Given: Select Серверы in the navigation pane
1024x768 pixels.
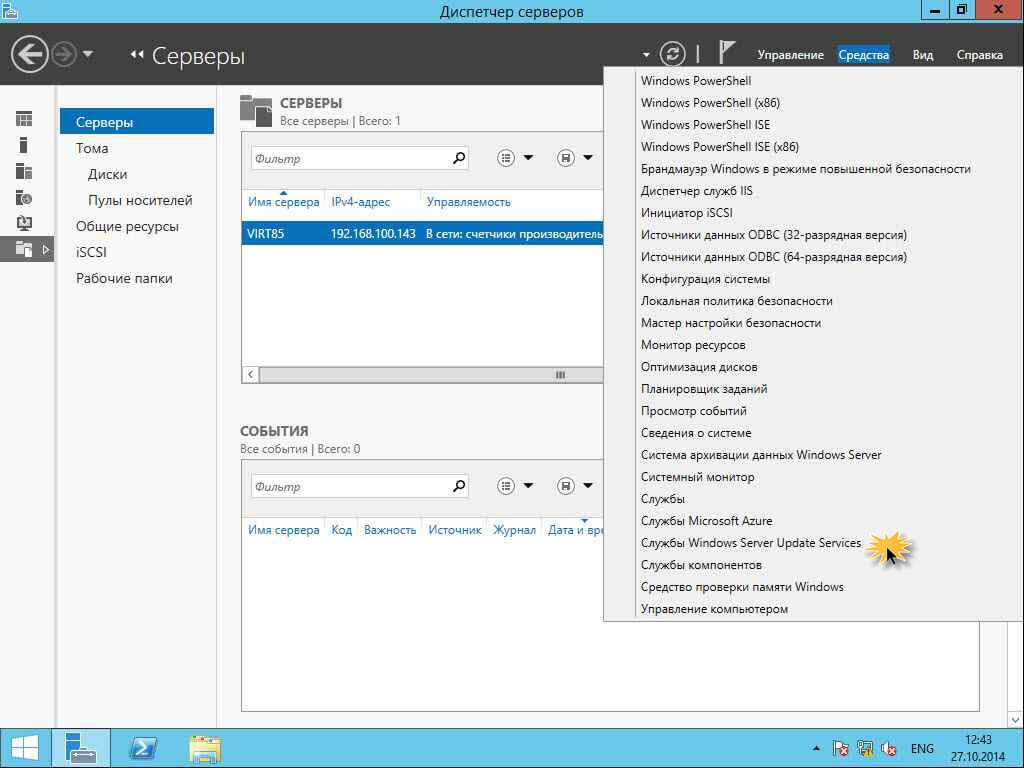Looking at the screenshot, I should point(136,121).
